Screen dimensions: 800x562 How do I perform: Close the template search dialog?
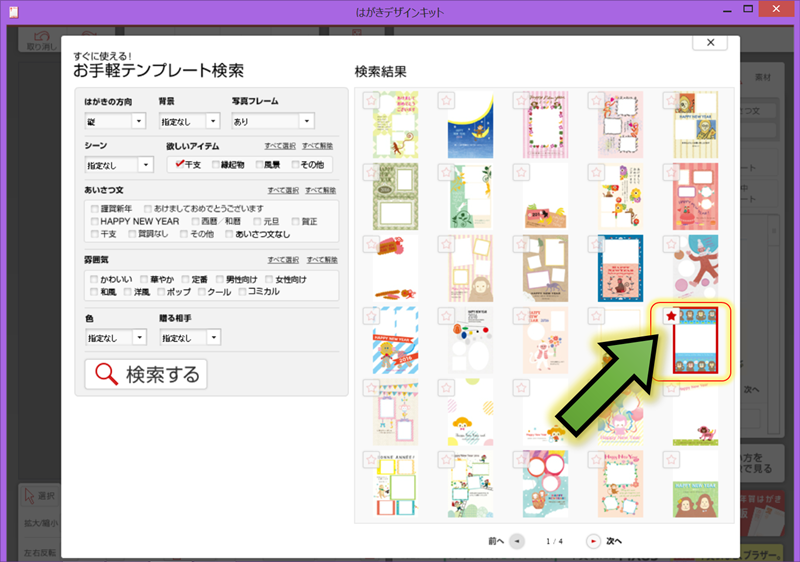tap(709, 43)
